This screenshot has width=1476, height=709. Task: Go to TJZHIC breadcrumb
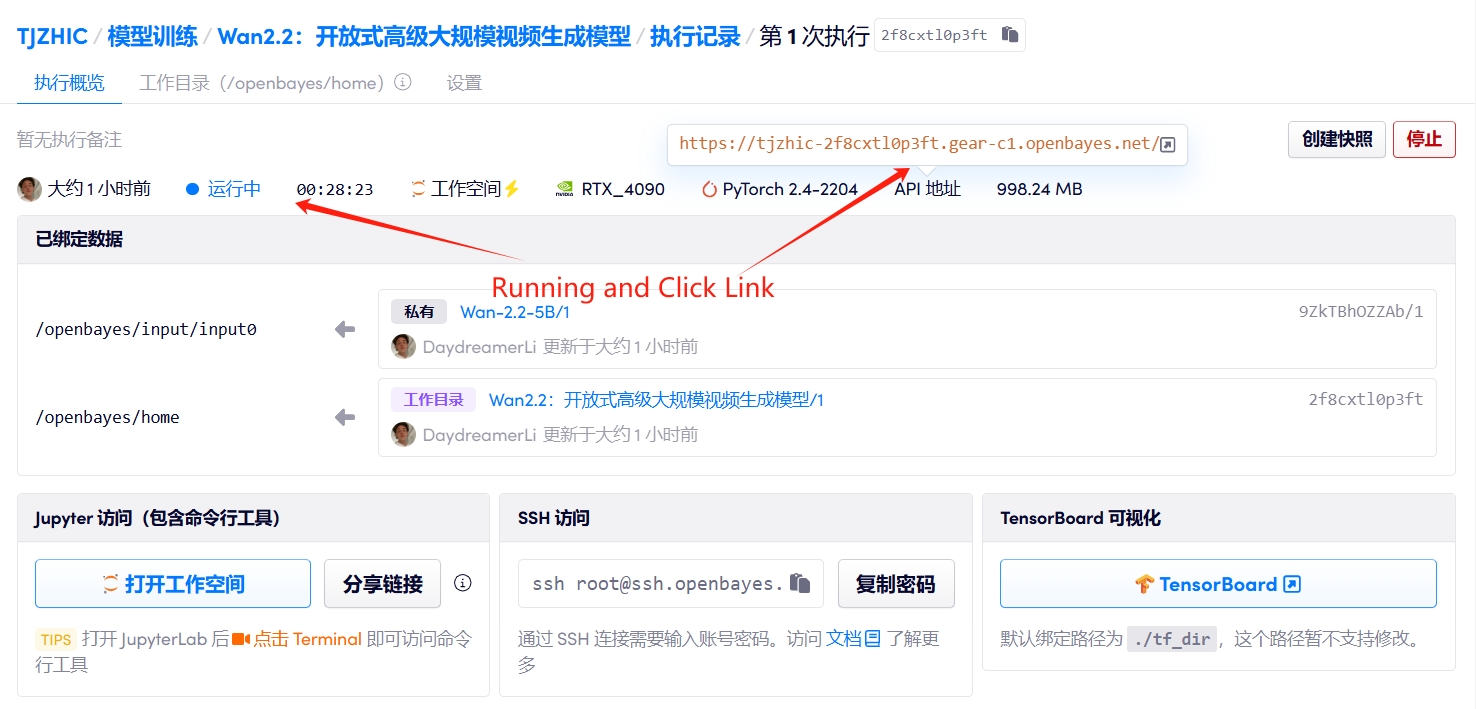[x=52, y=37]
